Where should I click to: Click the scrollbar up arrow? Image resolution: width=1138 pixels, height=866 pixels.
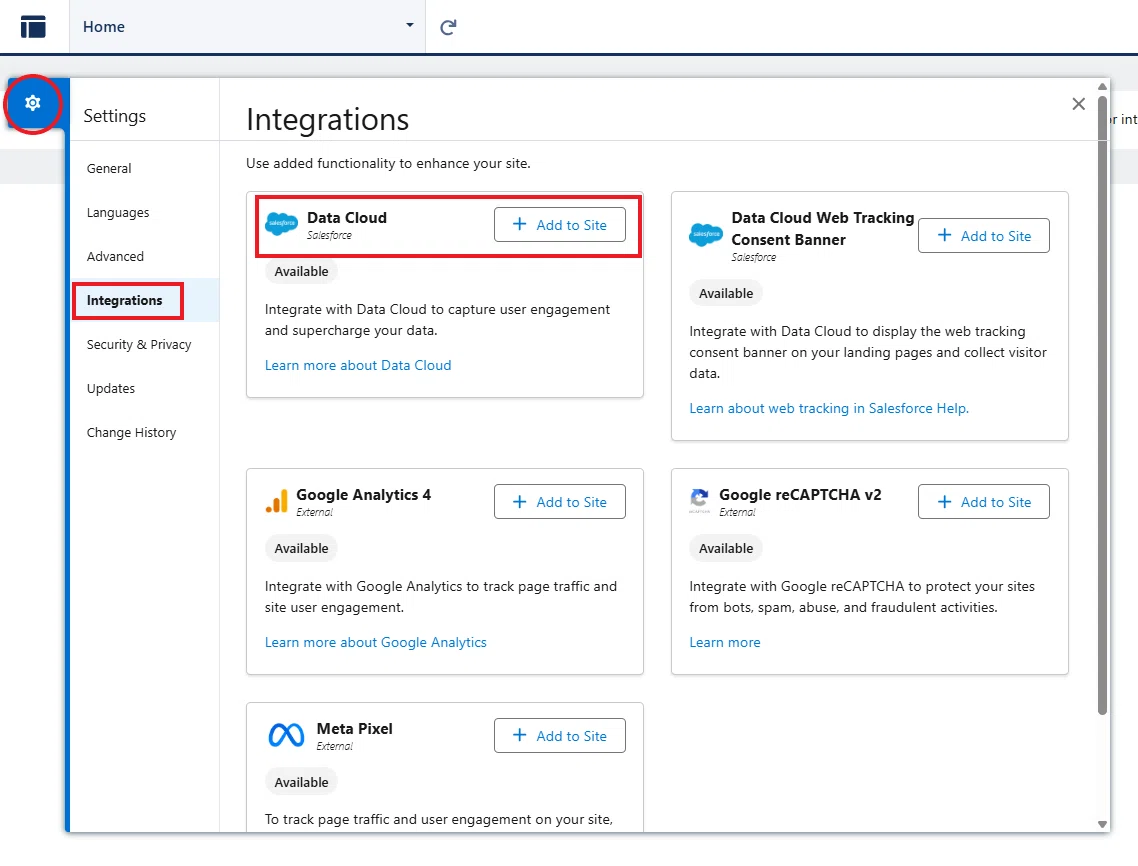pos(1102,86)
